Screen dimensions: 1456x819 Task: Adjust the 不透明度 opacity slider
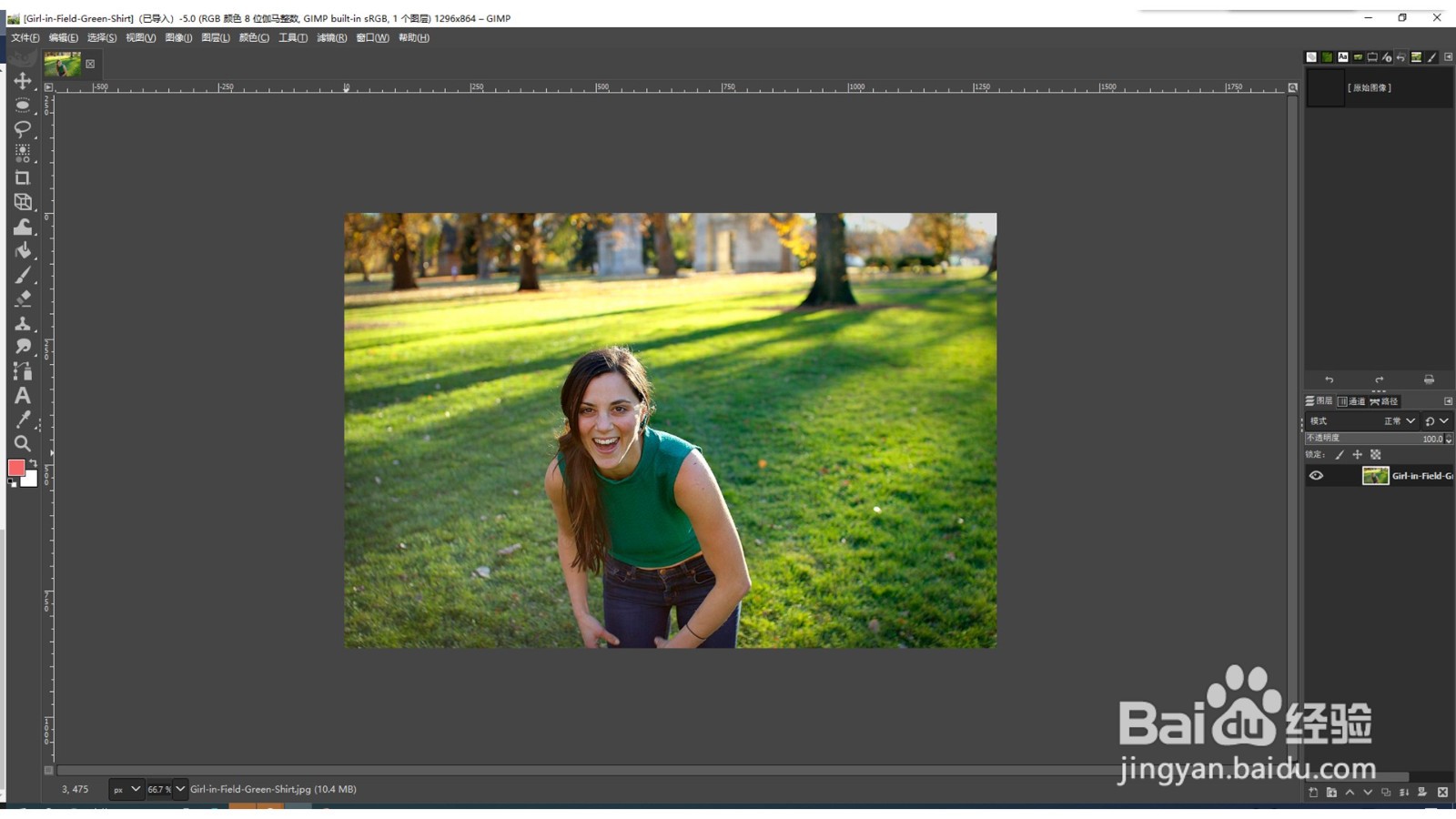pos(1374,439)
